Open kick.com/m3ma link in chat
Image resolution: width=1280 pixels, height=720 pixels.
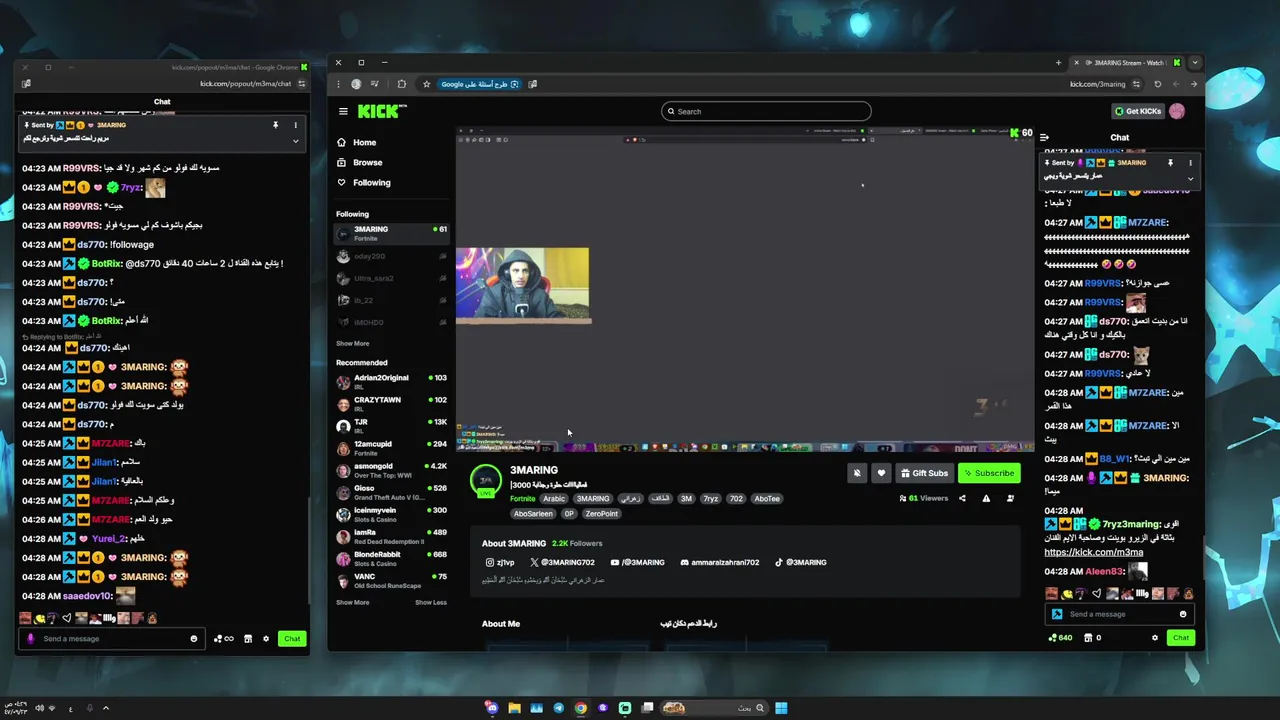click(x=1093, y=552)
